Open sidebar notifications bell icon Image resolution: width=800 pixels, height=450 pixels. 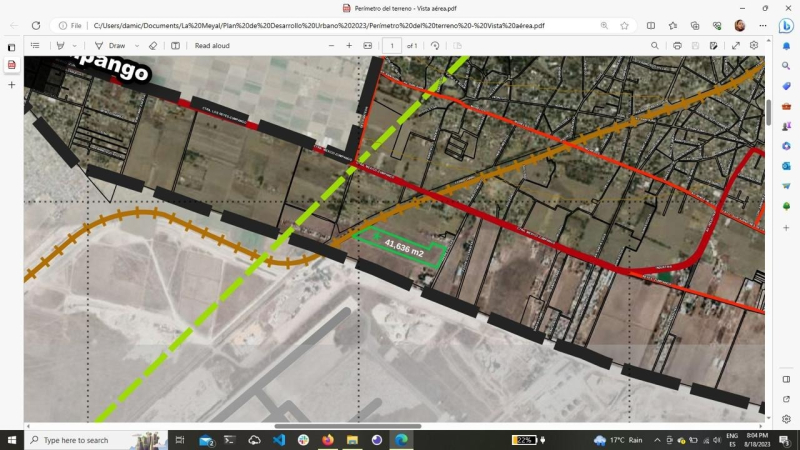click(786, 46)
